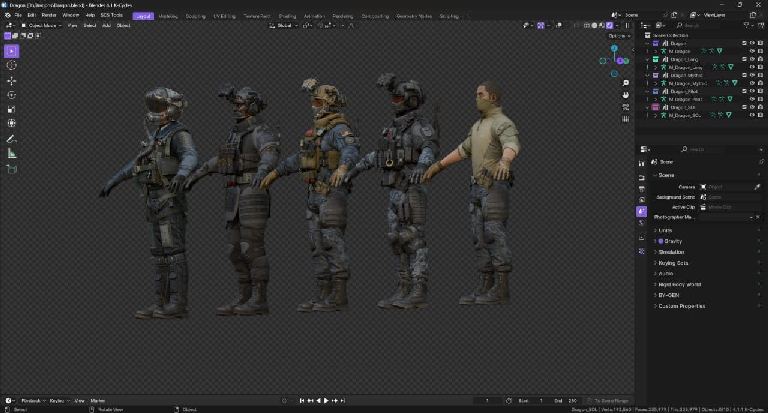Select the Annotate pencil tool
This screenshot has width=768, height=413.
[x=12, y=139]
